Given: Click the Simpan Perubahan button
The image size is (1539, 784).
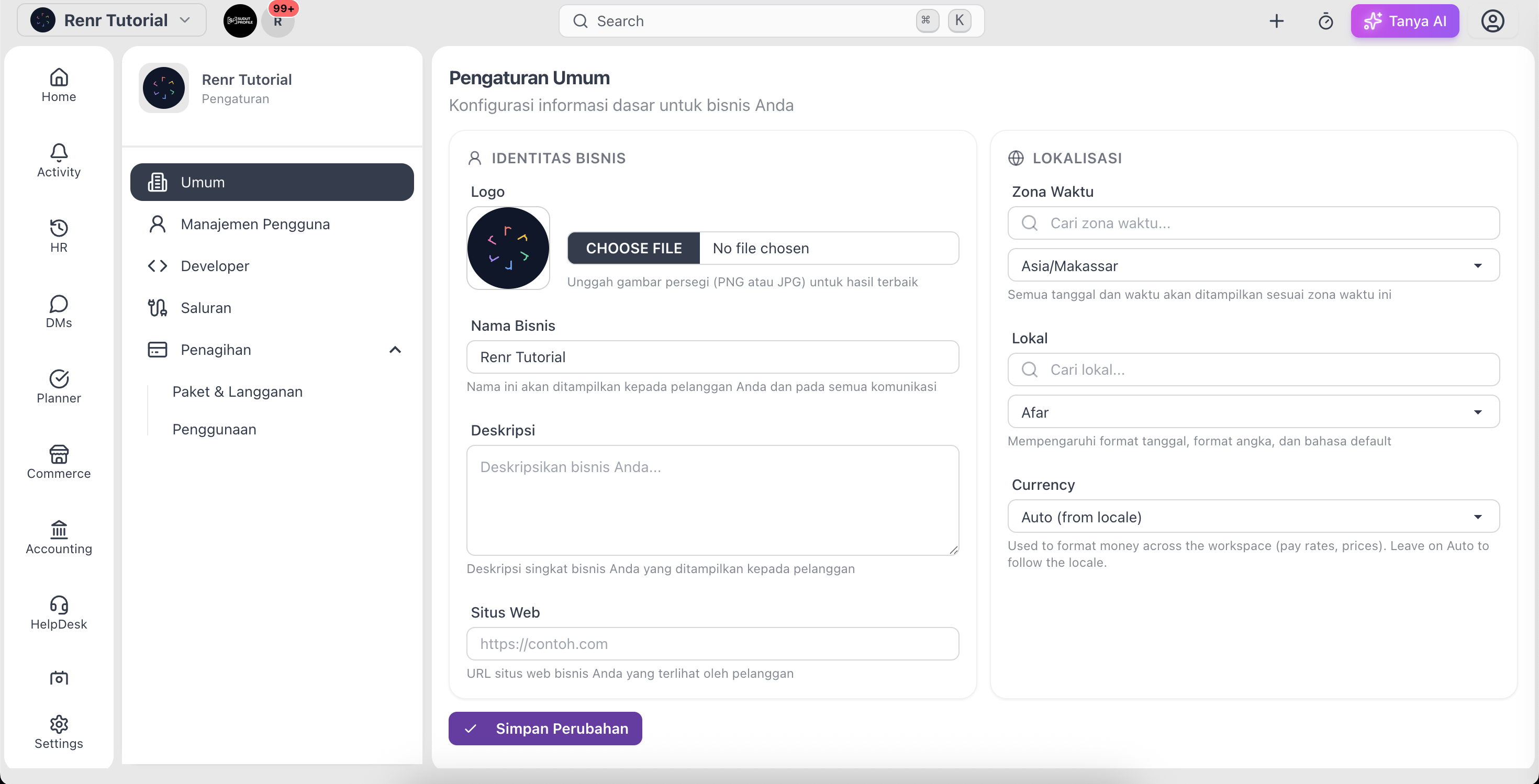Looking at the screenshot, I should [x=545, y=728].
